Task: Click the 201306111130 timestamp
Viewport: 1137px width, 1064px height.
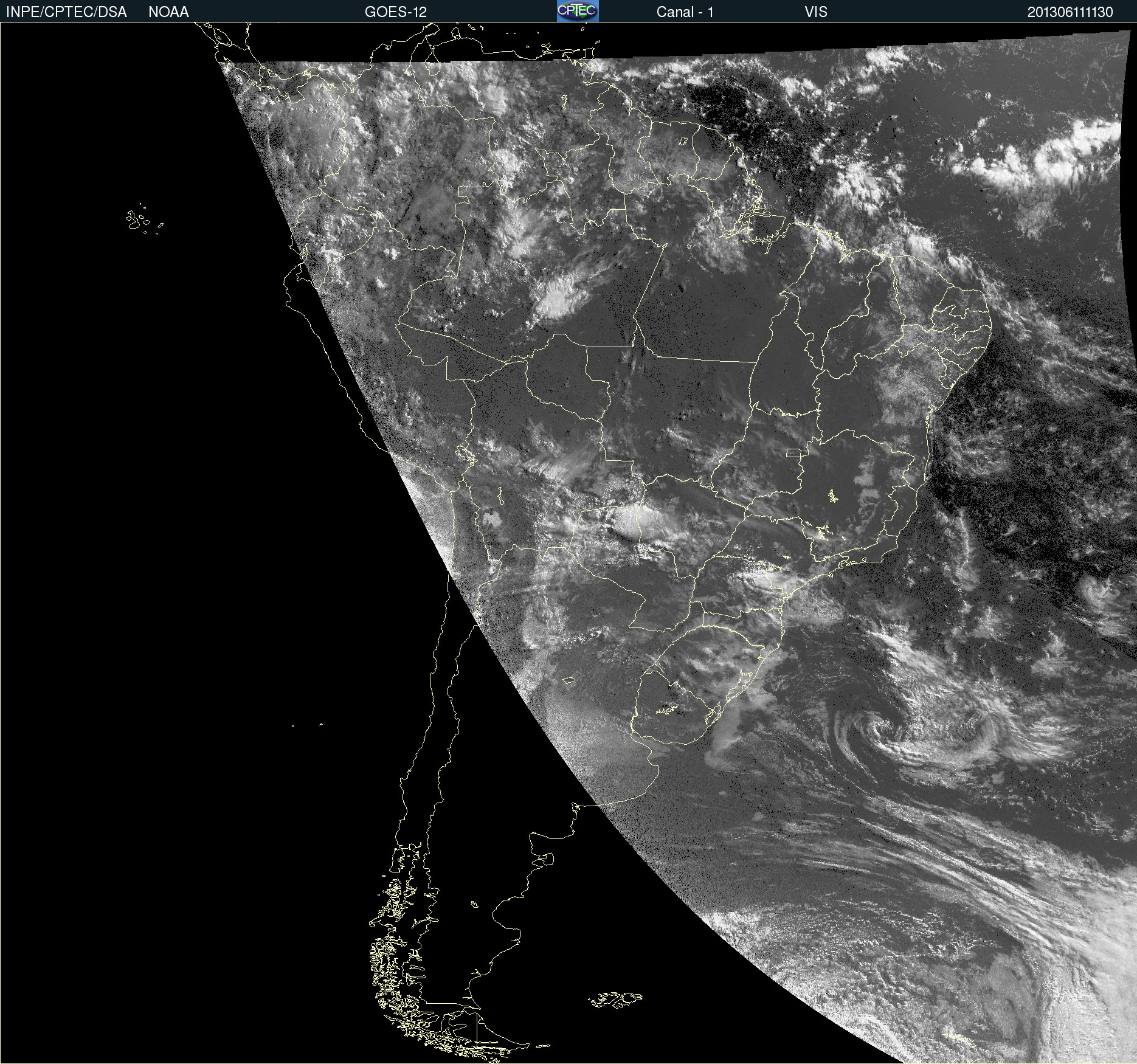Action: point(1070,12)
